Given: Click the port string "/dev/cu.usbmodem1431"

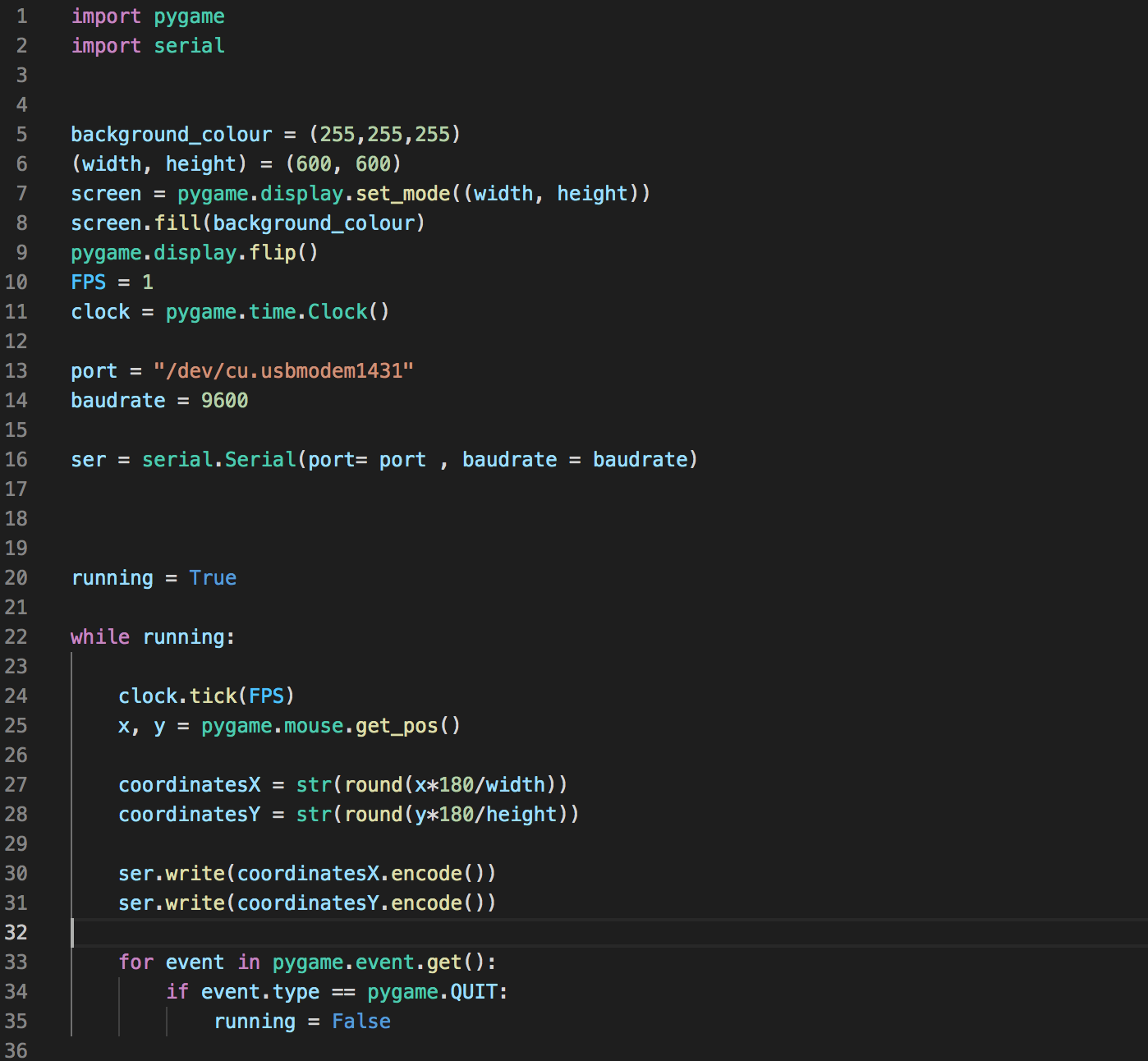Looking at the screenshot, I should click(x=283, y=370).
